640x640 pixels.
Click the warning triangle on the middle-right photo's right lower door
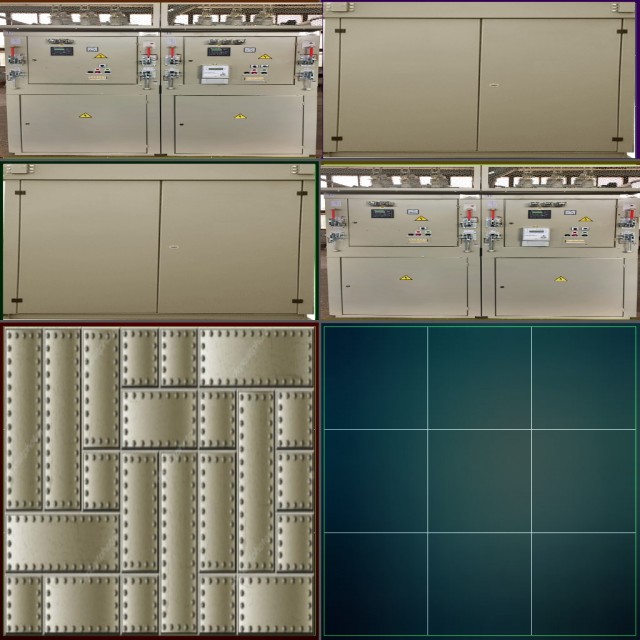(x=560, y=279)
